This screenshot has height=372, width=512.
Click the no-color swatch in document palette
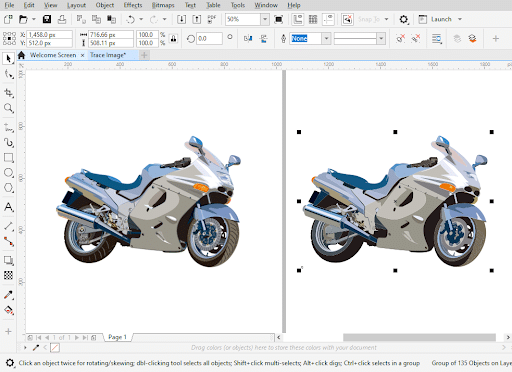(x=55, y=348)
